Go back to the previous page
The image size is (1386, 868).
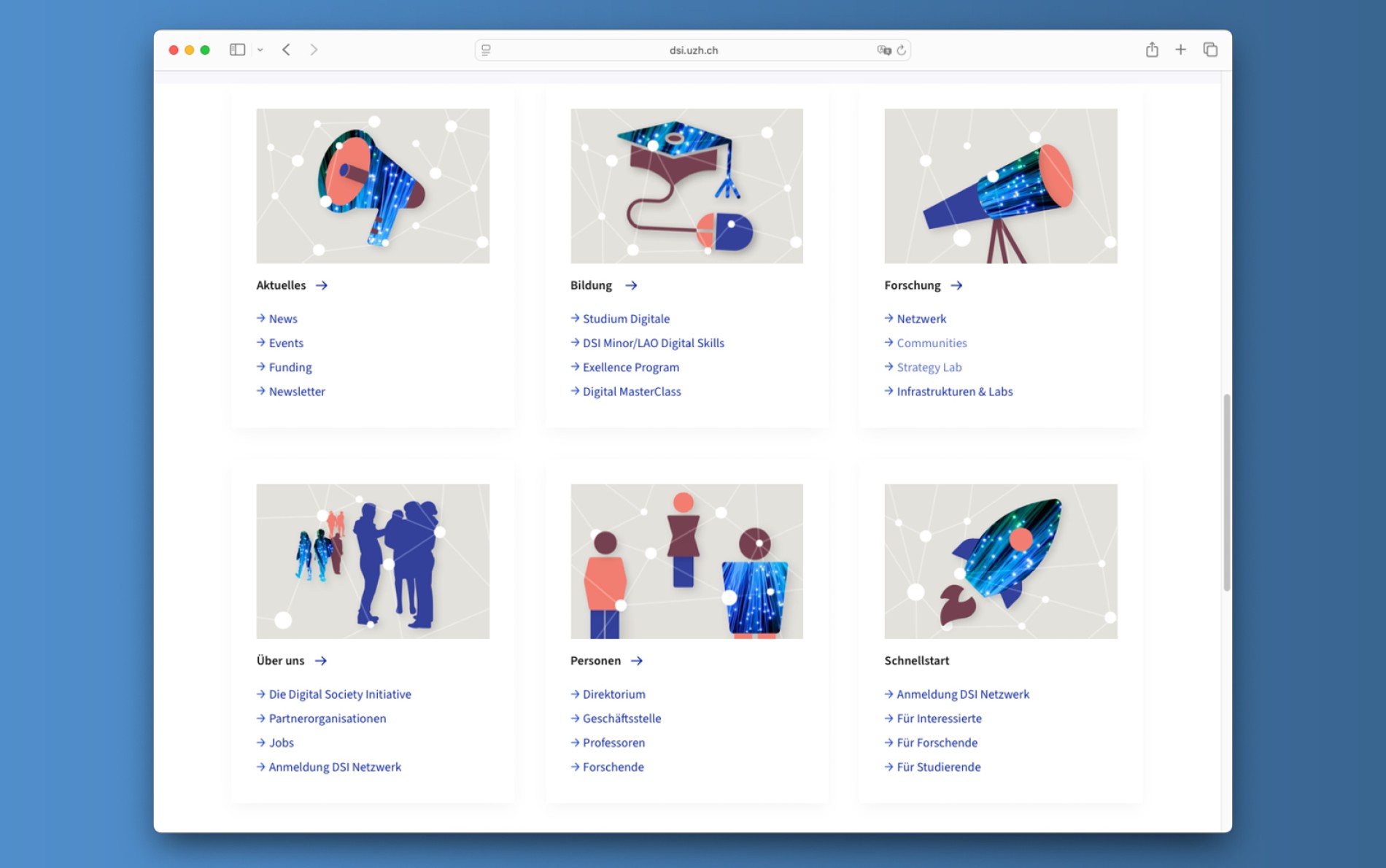[286, 50]
